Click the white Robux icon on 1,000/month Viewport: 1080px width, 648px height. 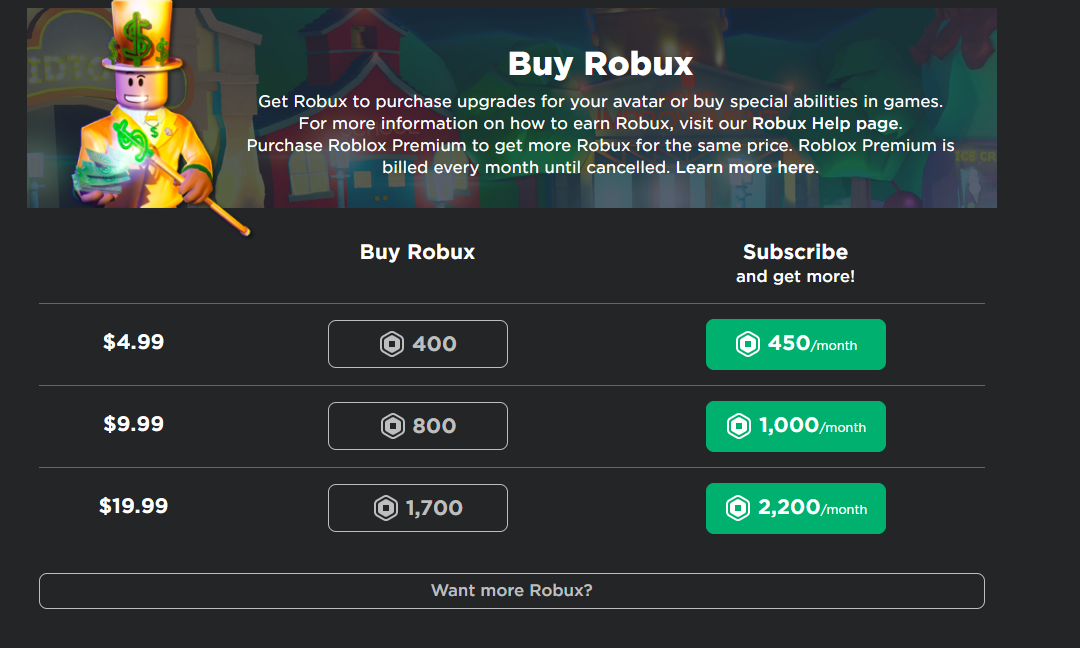[x=738, y=426]
